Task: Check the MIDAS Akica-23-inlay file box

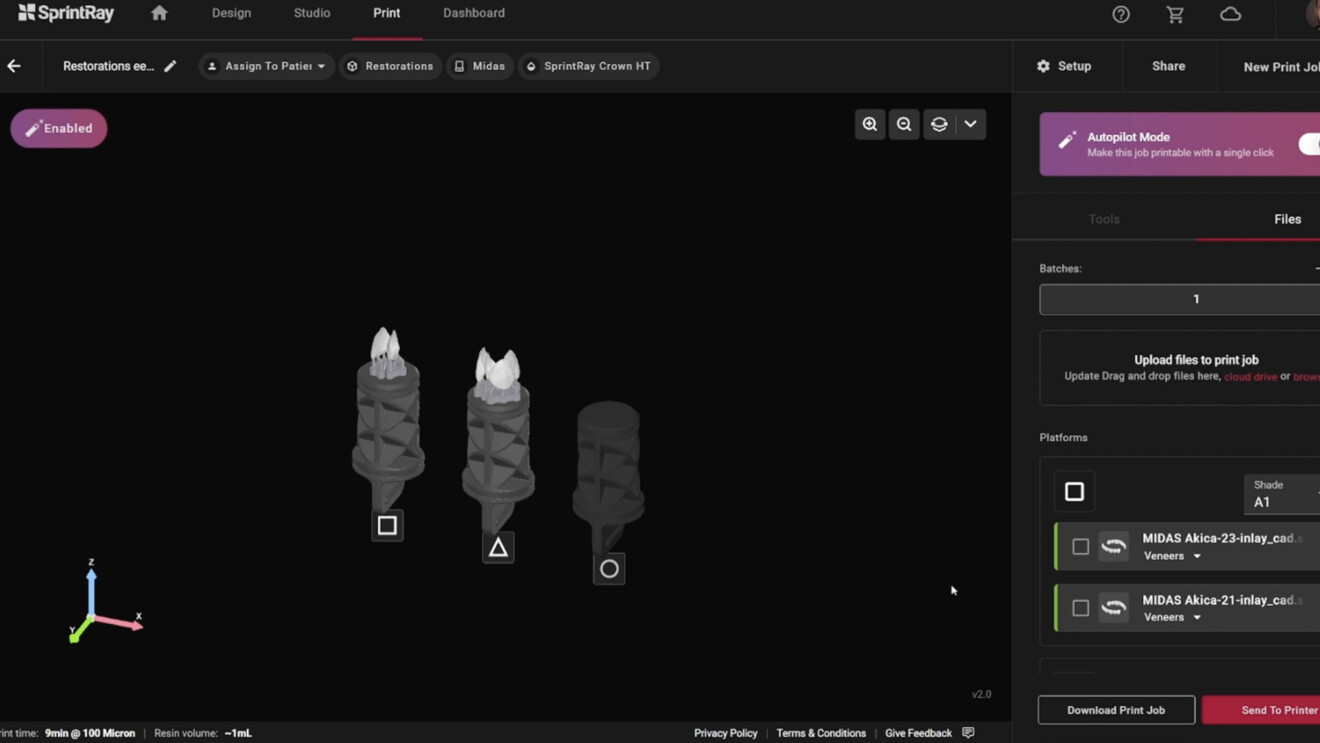Action: click(1081, 547)
